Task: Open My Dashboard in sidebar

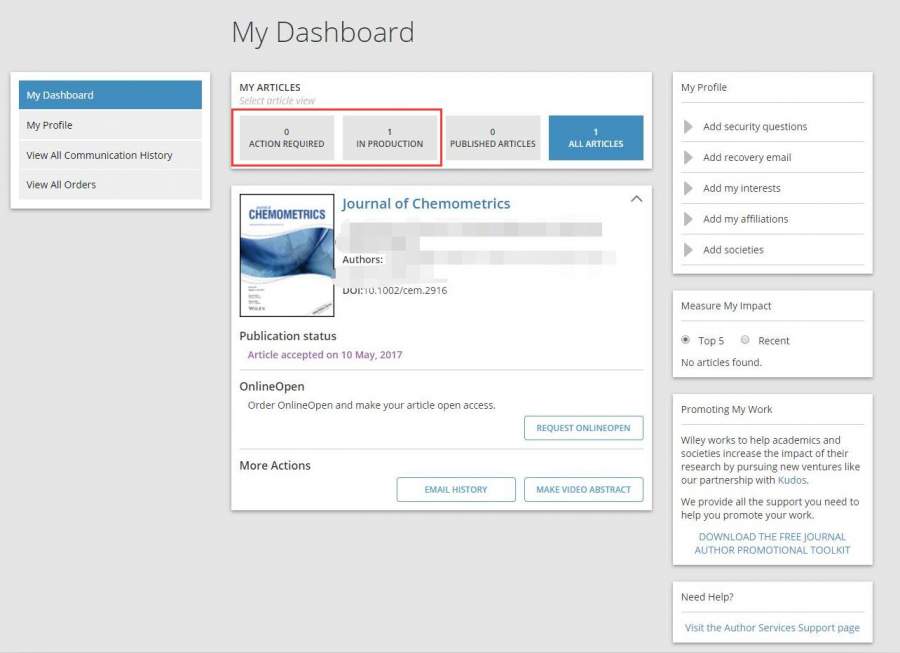Action: point(110,95)
